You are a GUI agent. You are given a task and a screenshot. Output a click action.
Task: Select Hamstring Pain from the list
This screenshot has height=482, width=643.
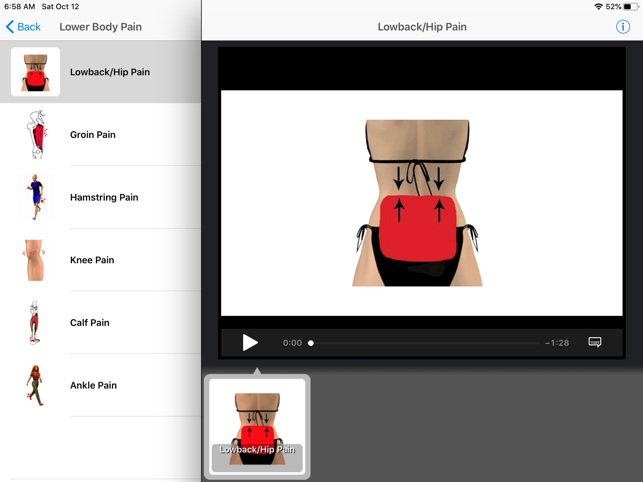tap(104, 198)
